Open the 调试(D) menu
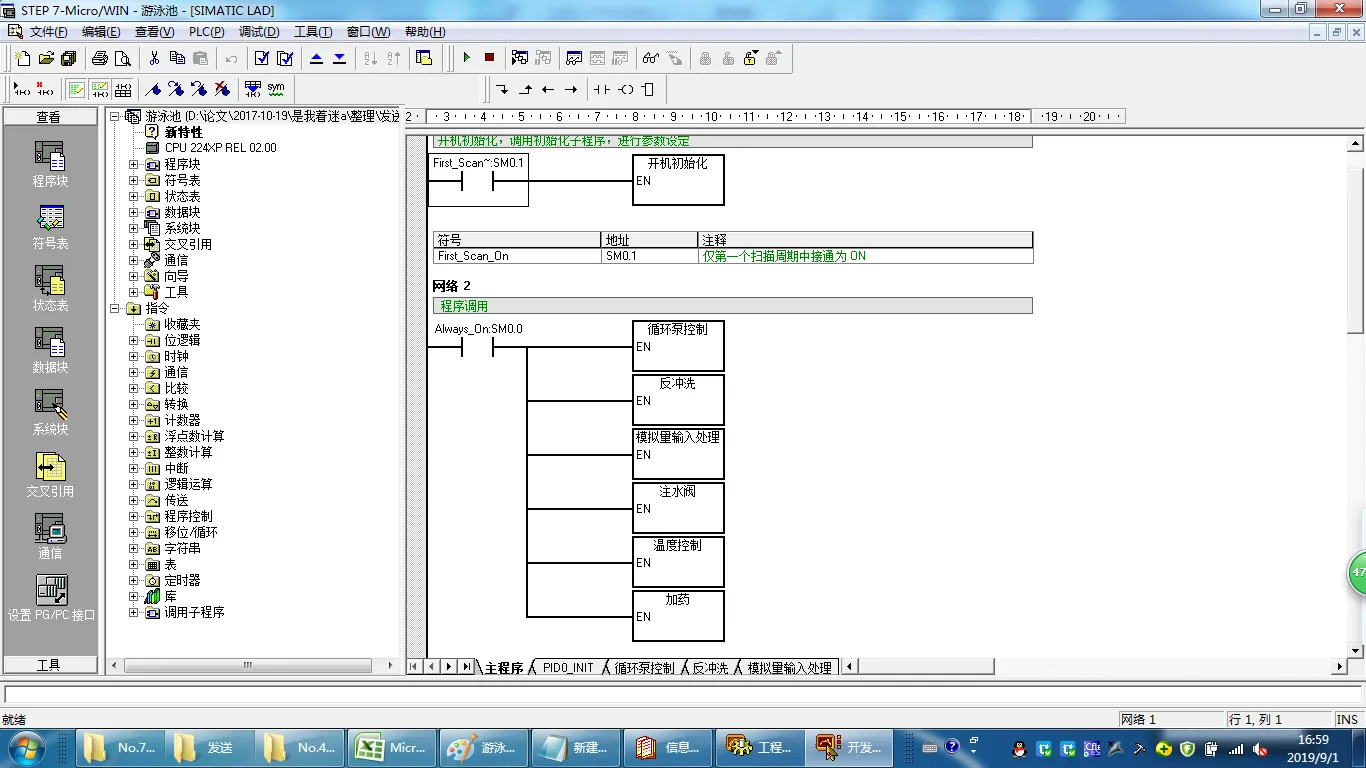The height and width of the screenshot is (768, 1366). pos(259,32)
